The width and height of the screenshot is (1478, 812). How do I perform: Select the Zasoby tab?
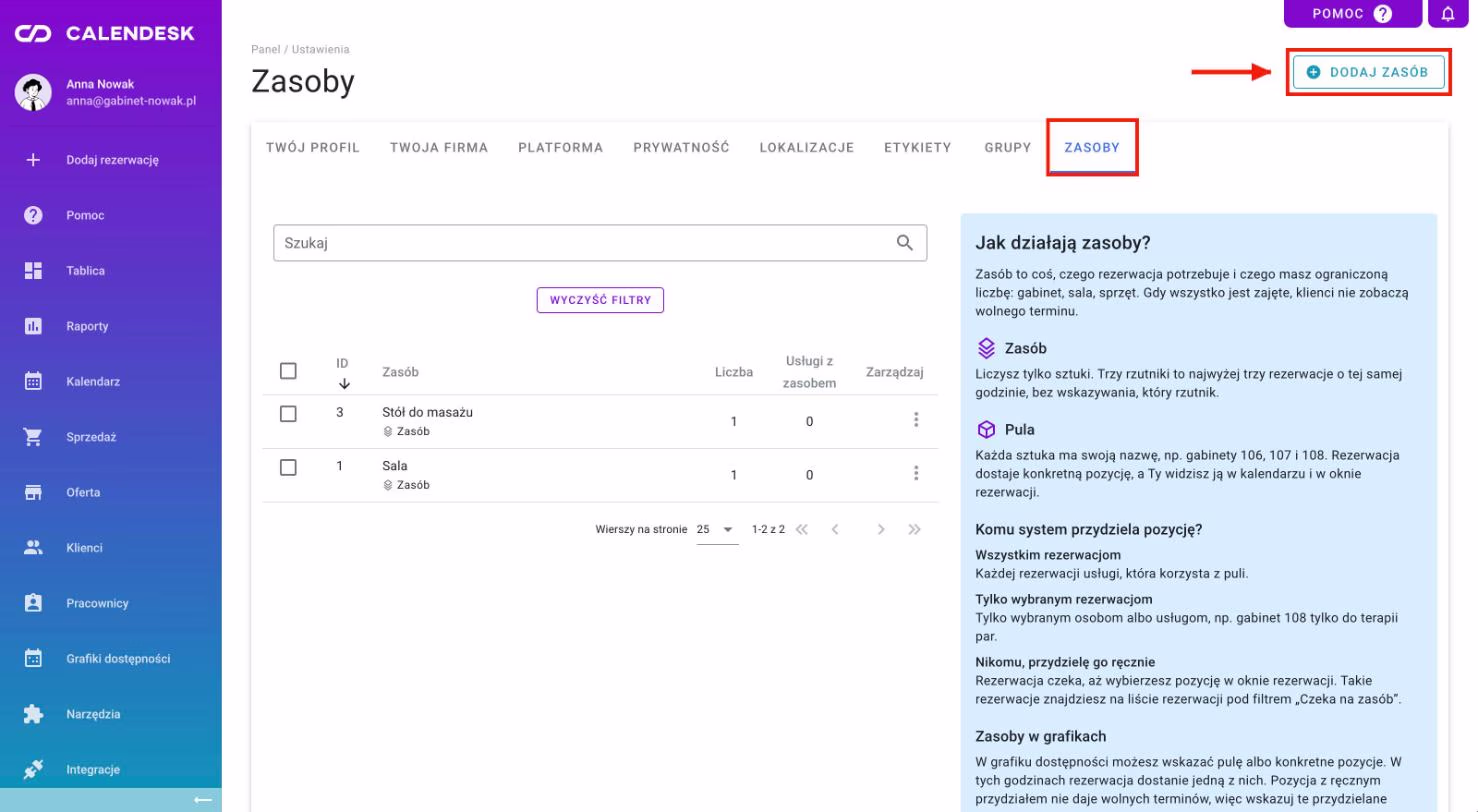click(x=1092, y=148)
